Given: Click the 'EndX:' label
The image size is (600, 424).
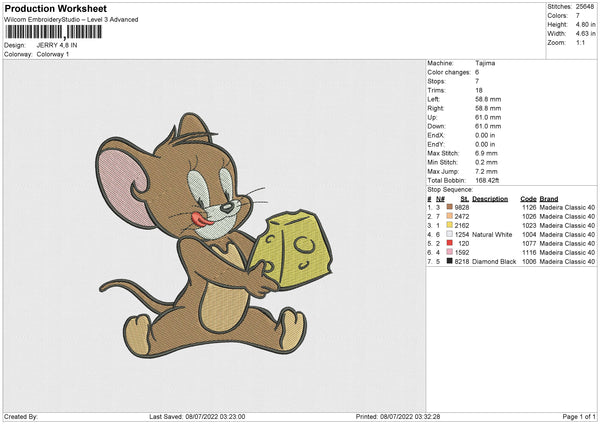Looking at the screenshot, I should pyautogui.click(x=436, y=135).
